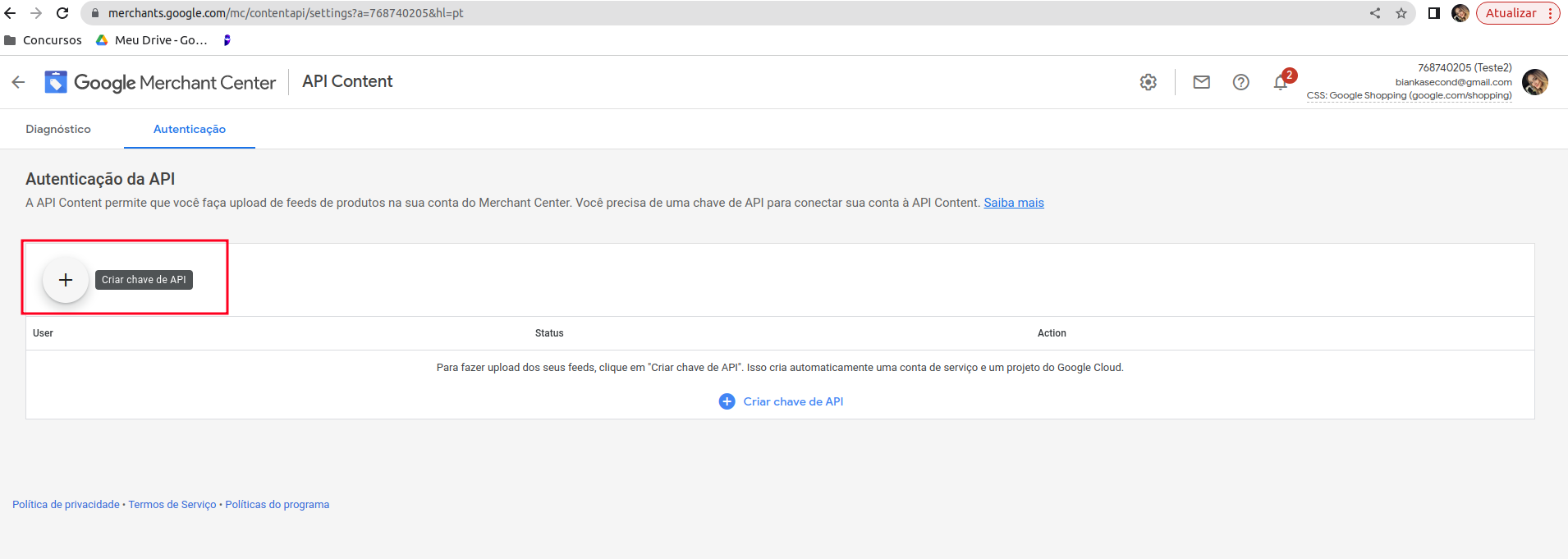Open the notifications bell with 2 alerts
This screenshot has width=1568, height=559.
(1282, 80)
